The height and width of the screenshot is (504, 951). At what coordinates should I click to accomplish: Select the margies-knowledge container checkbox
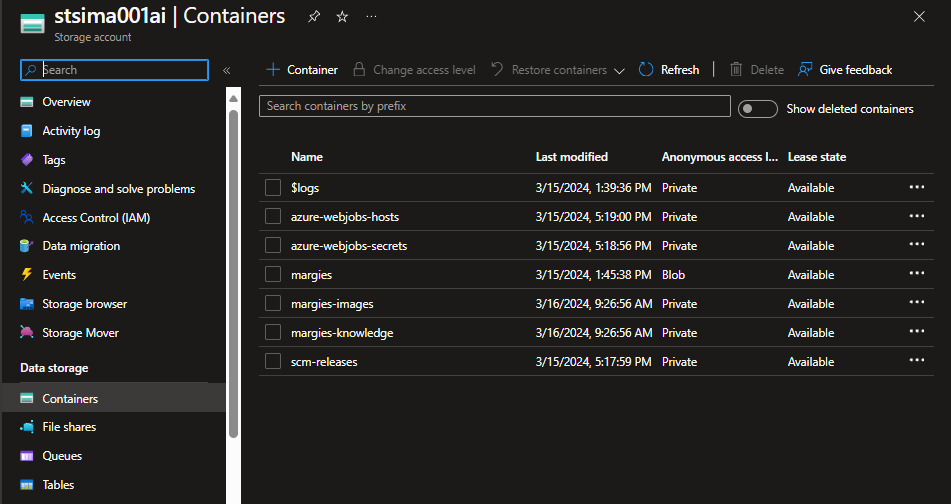(x=273, y=332)
